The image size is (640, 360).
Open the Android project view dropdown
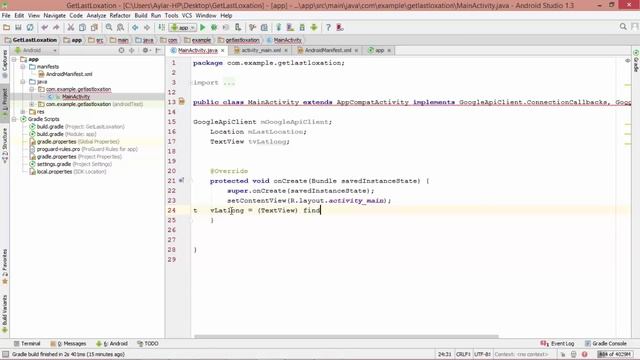click(35, 50)
